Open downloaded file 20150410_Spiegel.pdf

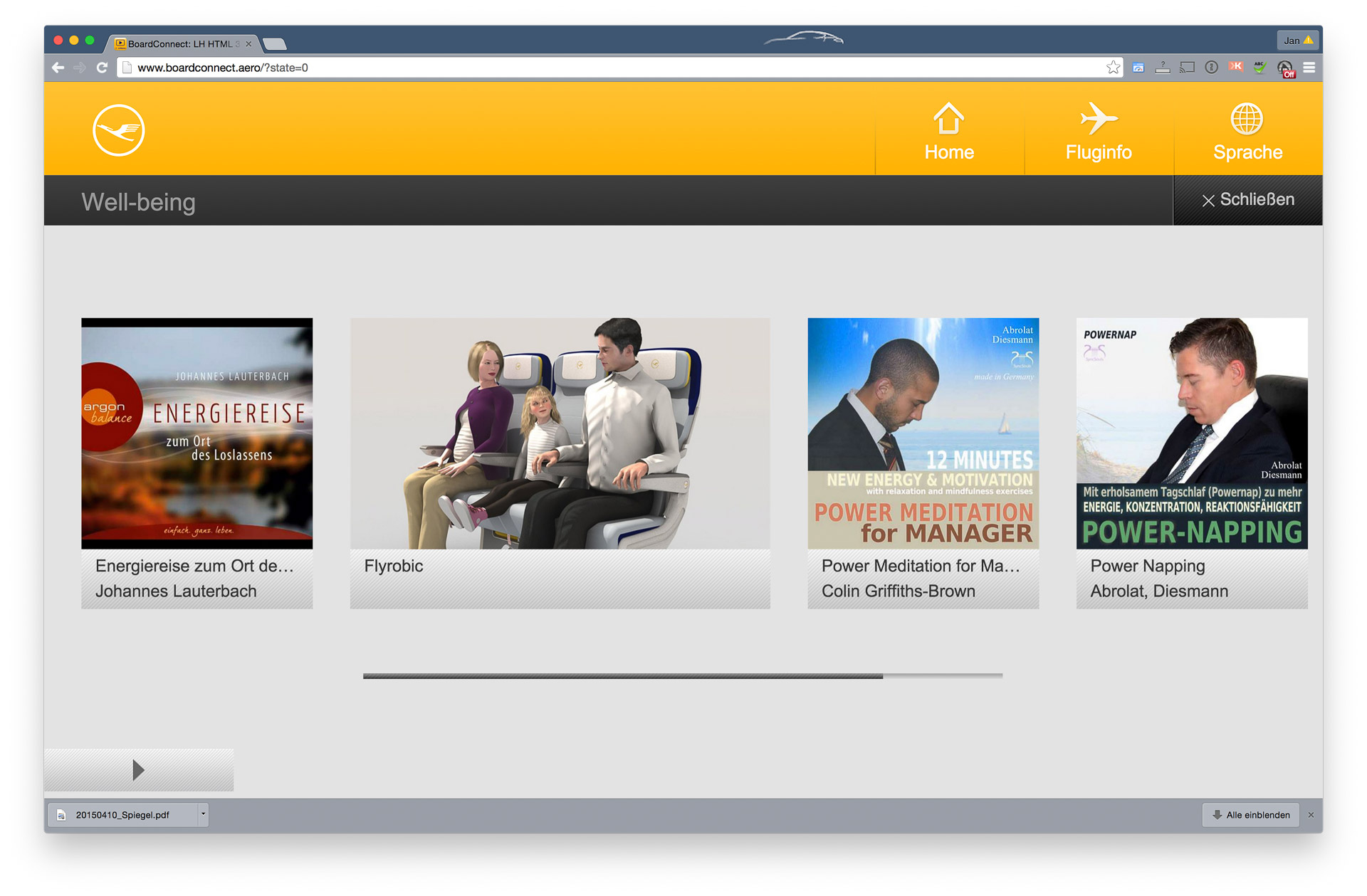pos(122,815)
